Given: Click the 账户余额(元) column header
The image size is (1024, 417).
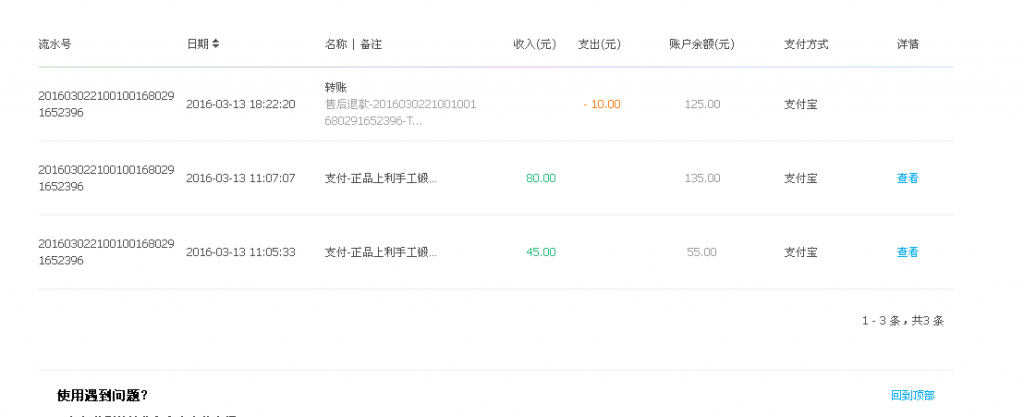Looking at the screenshot, I should coord(701,44).
